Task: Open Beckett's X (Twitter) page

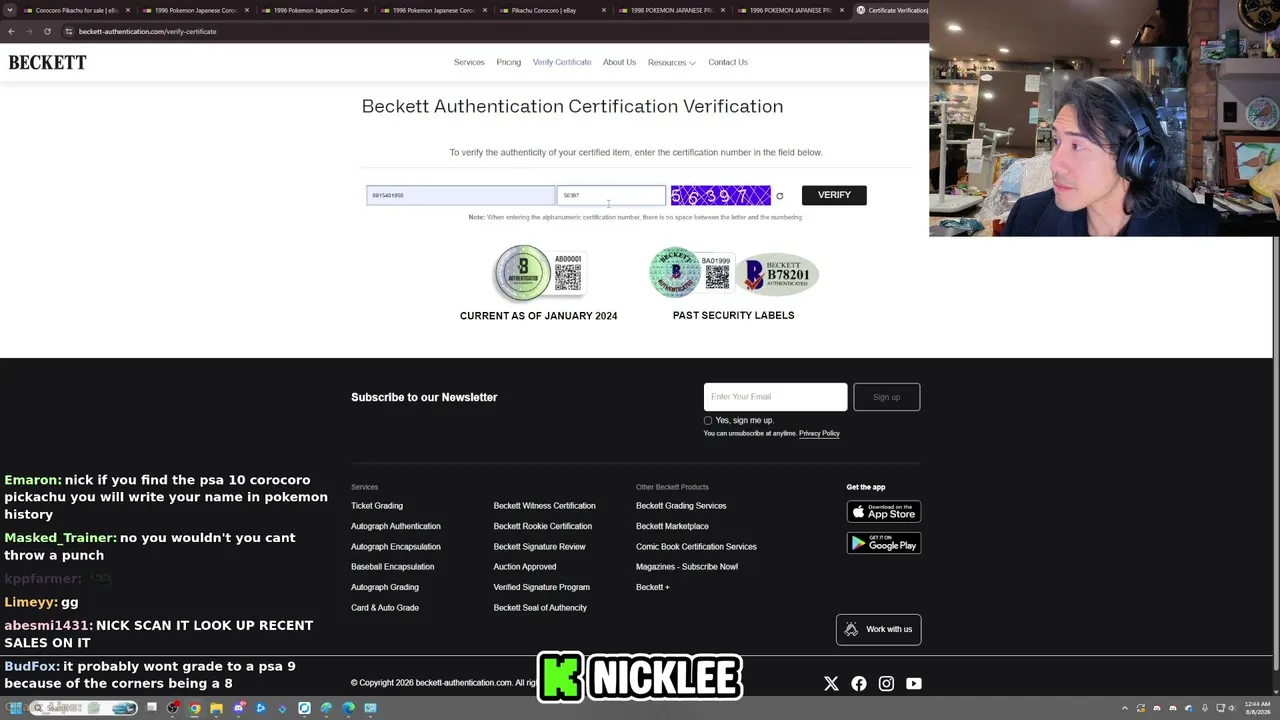Action: tap(831, 684)
